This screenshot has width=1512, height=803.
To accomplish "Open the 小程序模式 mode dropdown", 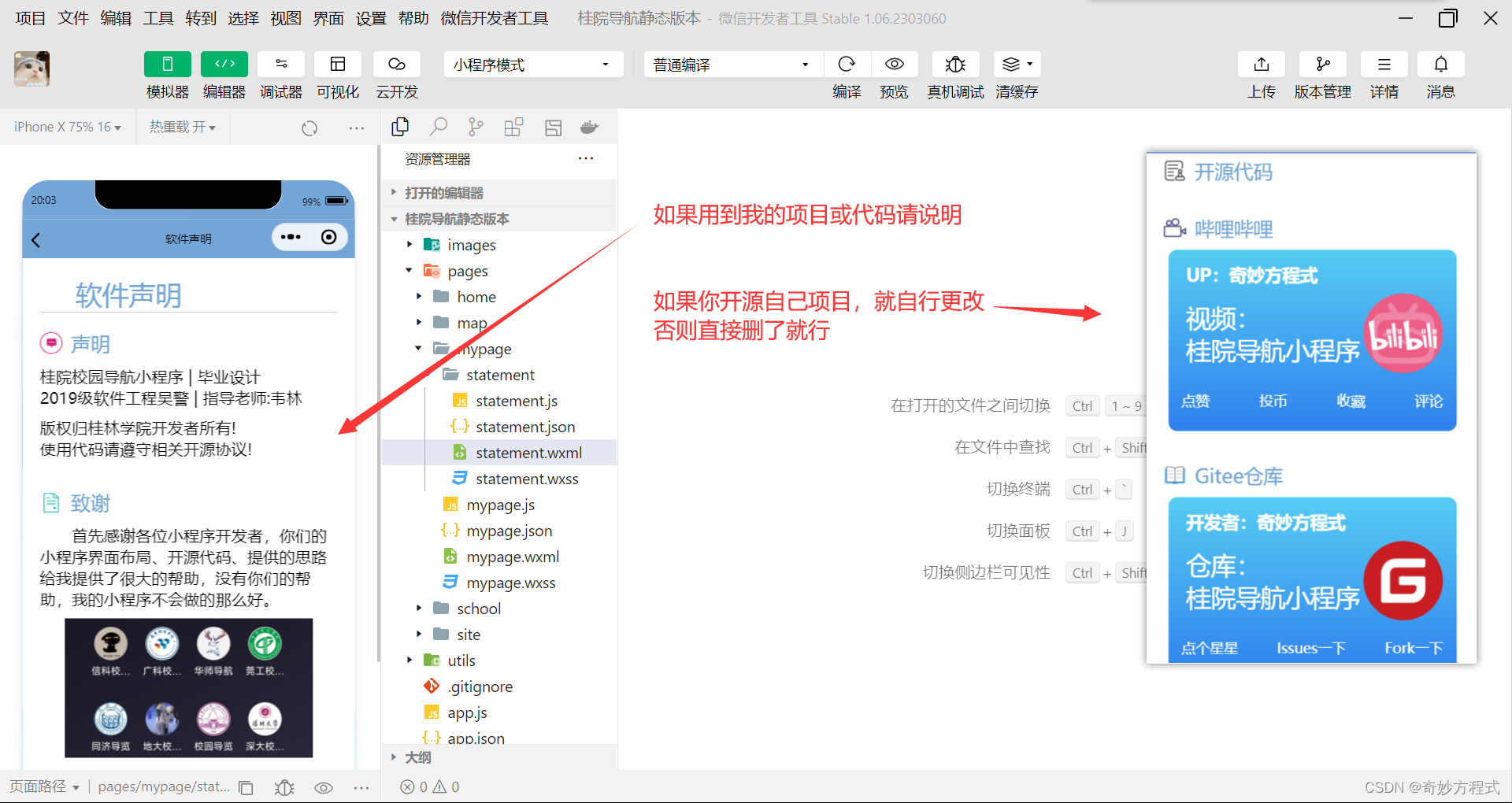I will pos(533,65).
